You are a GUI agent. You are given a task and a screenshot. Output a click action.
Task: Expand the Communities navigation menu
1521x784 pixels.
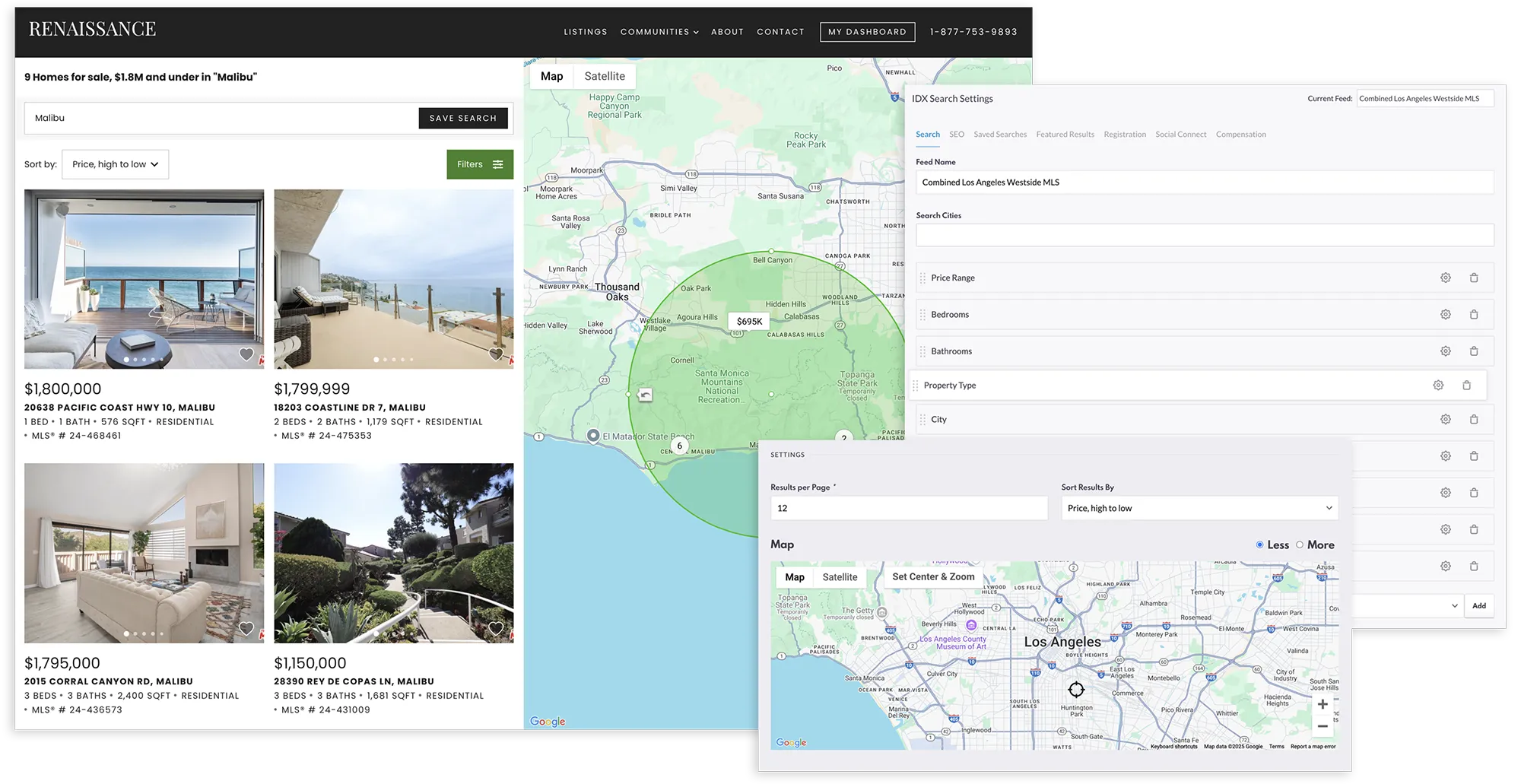(x=659, y=32)
